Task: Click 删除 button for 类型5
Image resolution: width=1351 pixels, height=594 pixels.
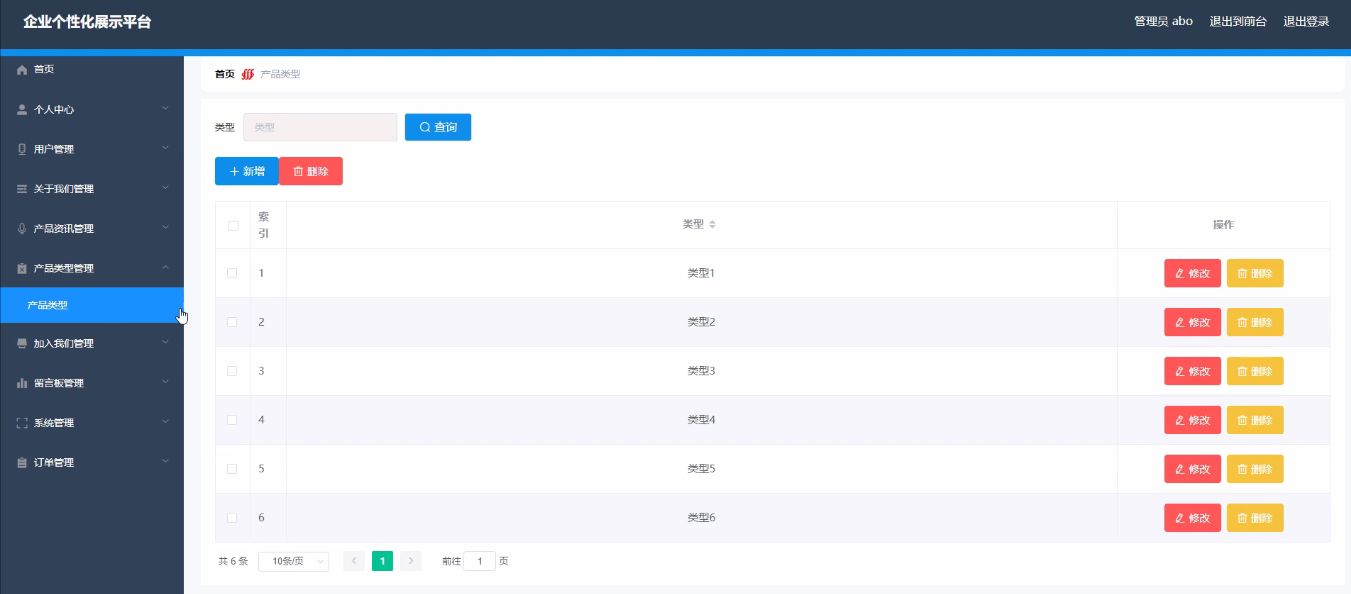Action: tap(1255, 469)
